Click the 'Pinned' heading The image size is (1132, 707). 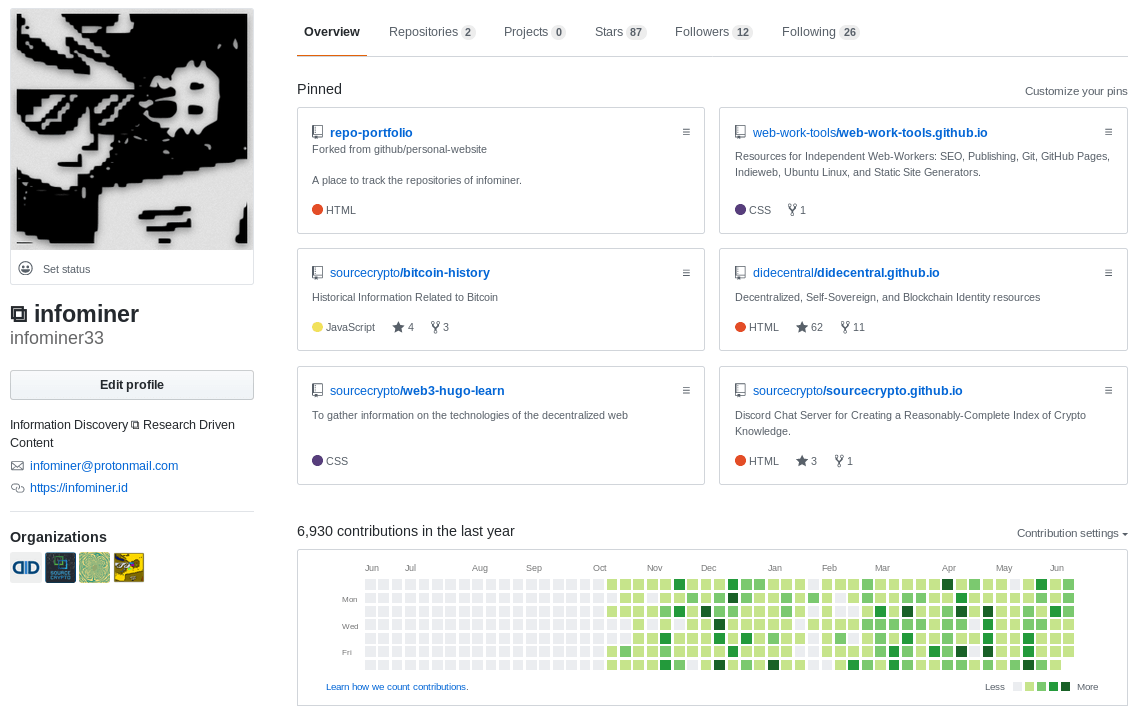pos(319,89)
